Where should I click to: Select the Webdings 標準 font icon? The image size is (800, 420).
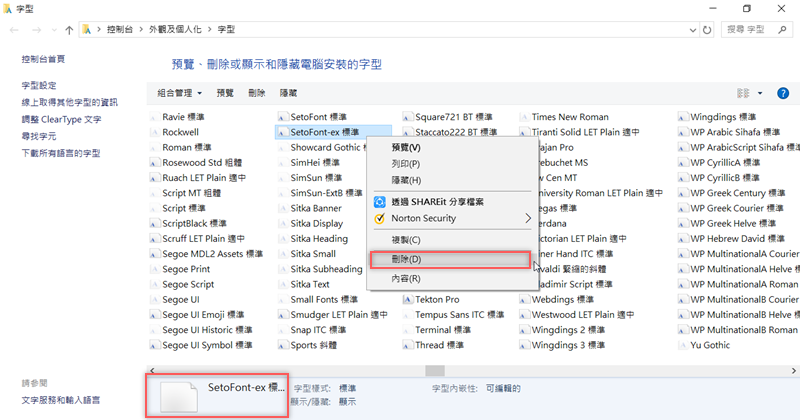[523, 300]
